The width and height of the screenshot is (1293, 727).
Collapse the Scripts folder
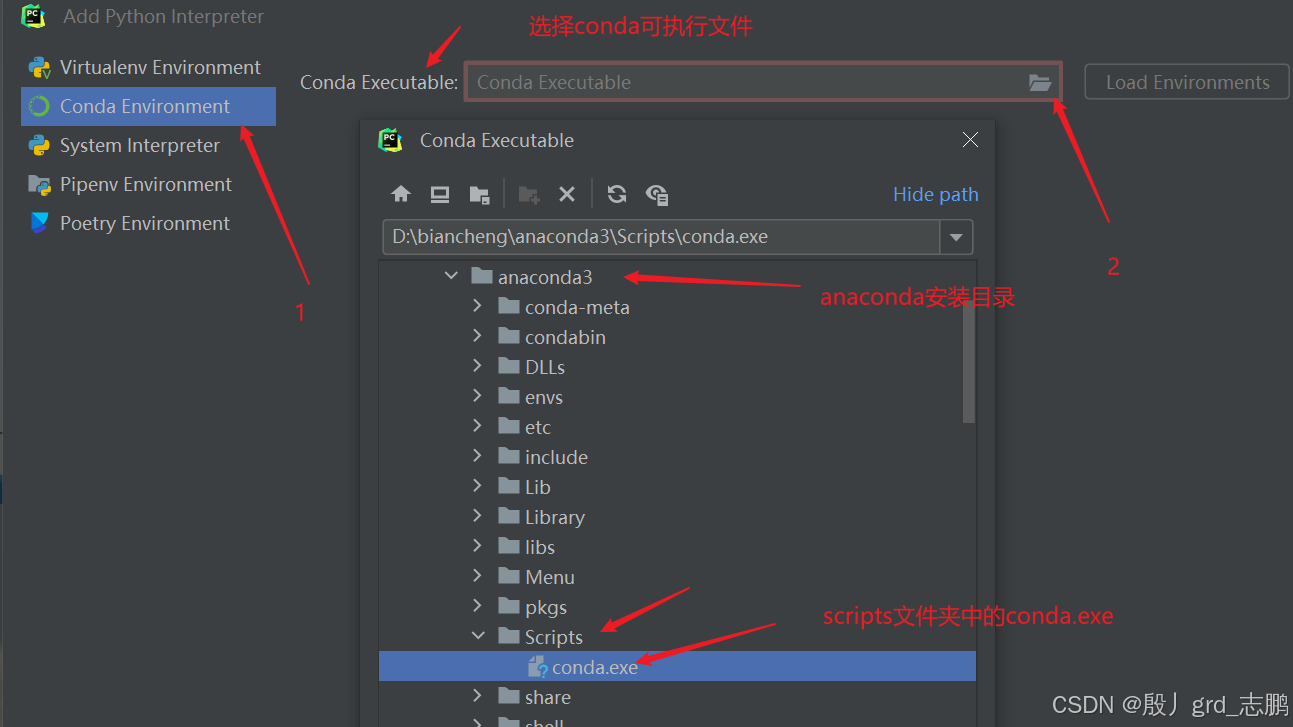click(x=478, y=636)
